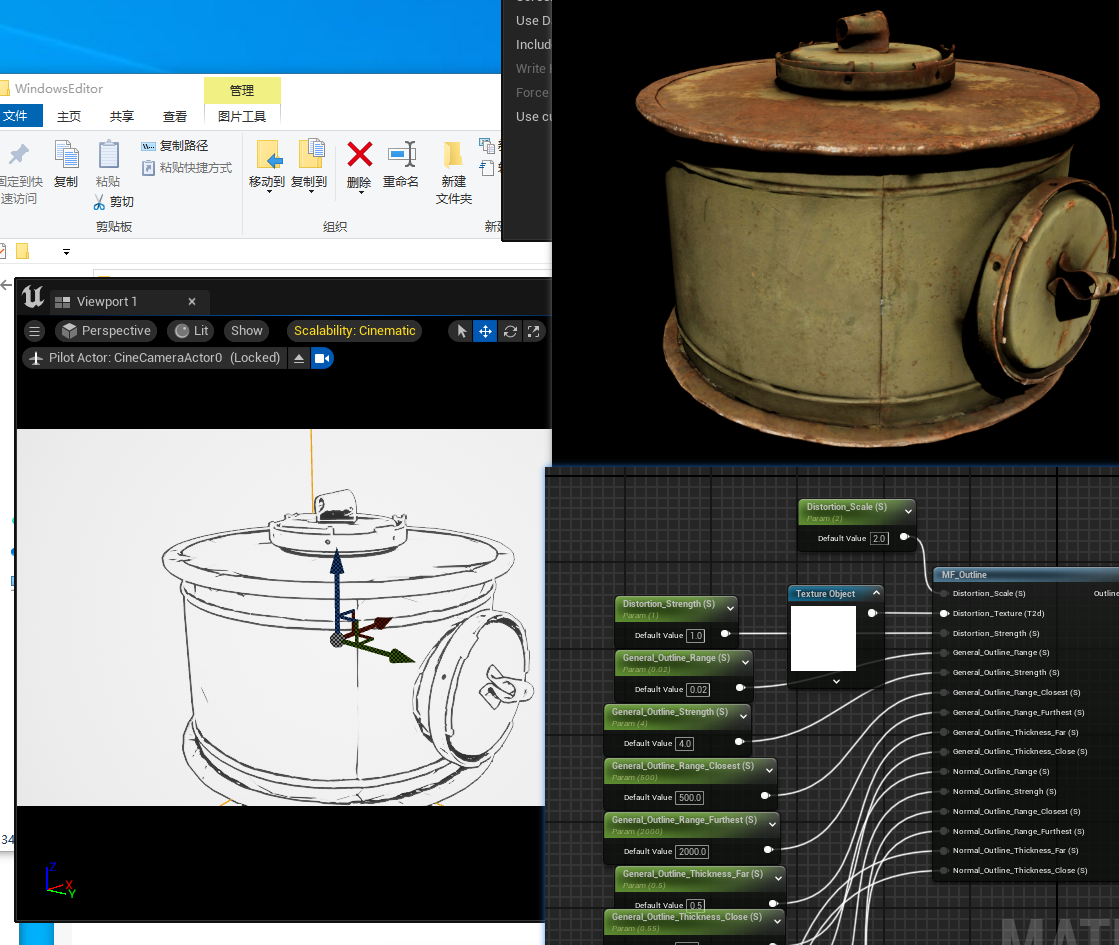Open the 查看 ribbon tab in Explorer
The image size is (1119, 945).
pos(175,116)
